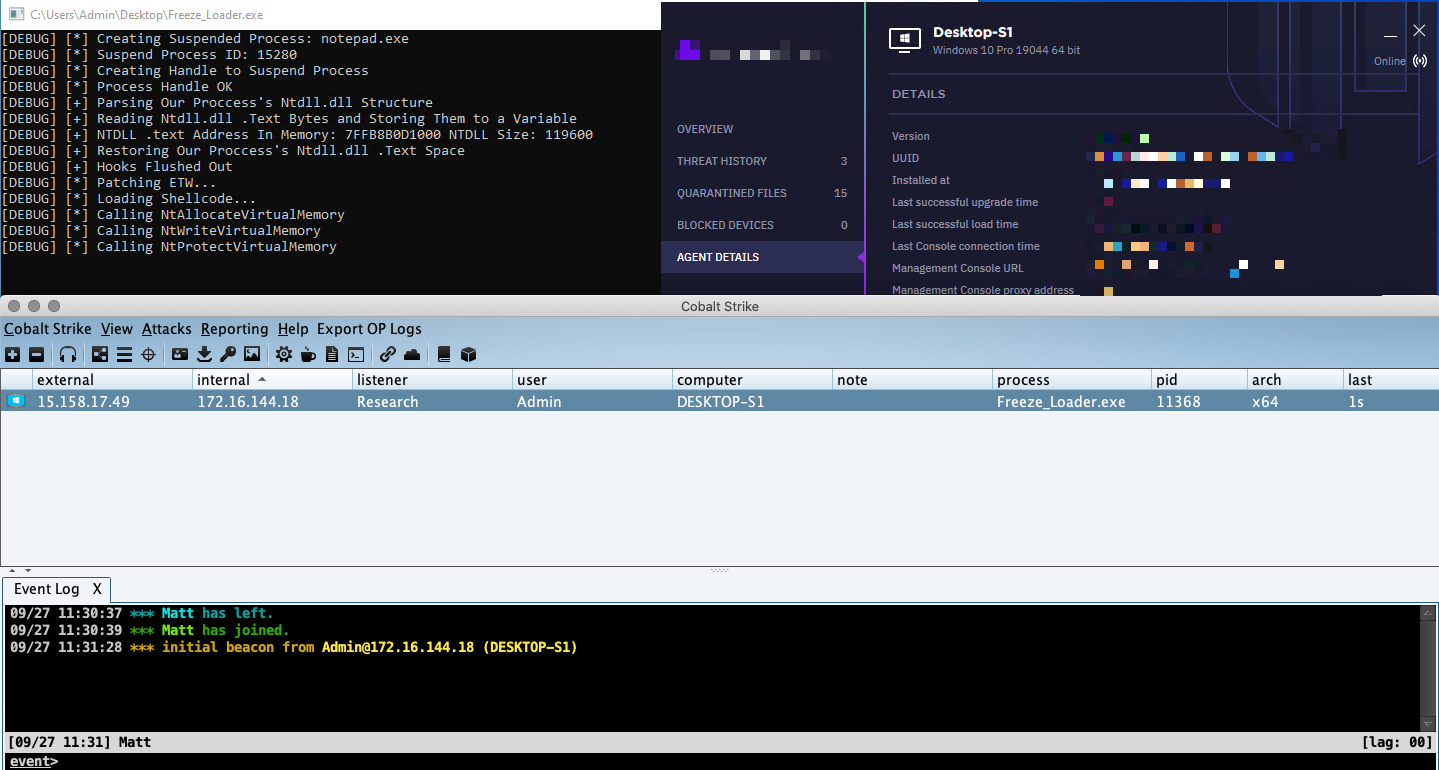Screen dimensions: 1439x770
Task: Open the Attacks menu
Action: click(167, 329)
